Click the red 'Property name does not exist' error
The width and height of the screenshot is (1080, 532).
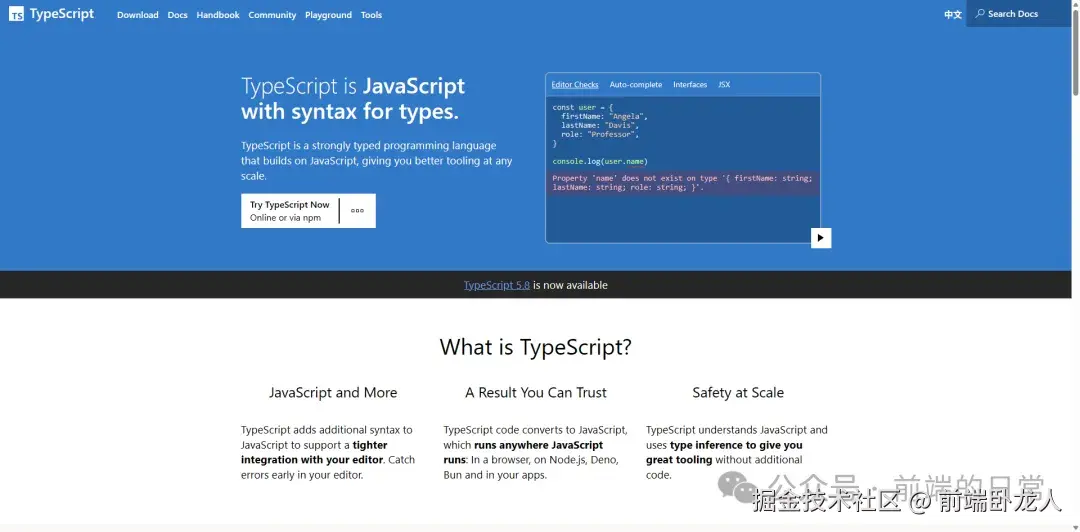tap(683, 183)
